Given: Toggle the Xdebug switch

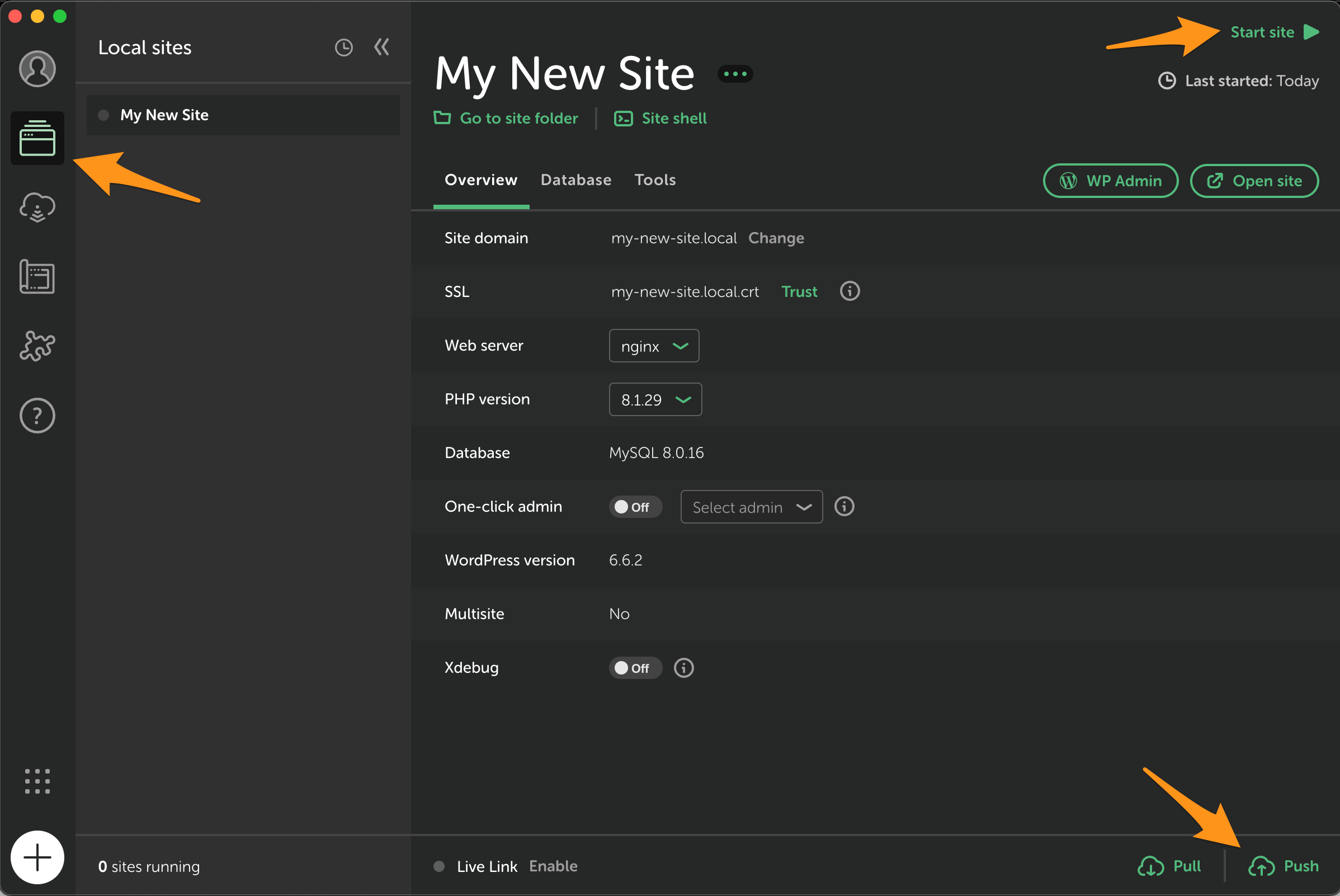Looking at the screenshot, I should [x=635, y=668].
